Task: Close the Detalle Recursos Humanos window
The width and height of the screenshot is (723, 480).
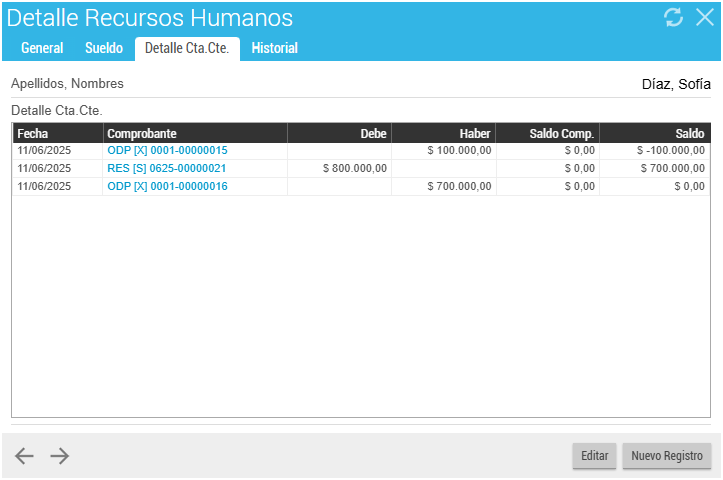Action: click(x=704, y=18)
